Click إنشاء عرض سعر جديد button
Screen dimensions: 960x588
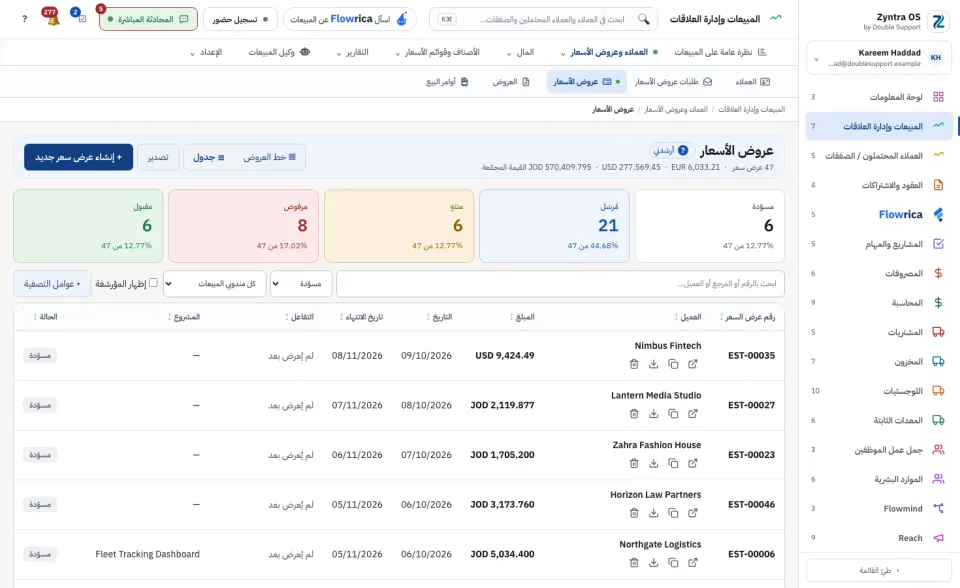(x=78, y=157)
